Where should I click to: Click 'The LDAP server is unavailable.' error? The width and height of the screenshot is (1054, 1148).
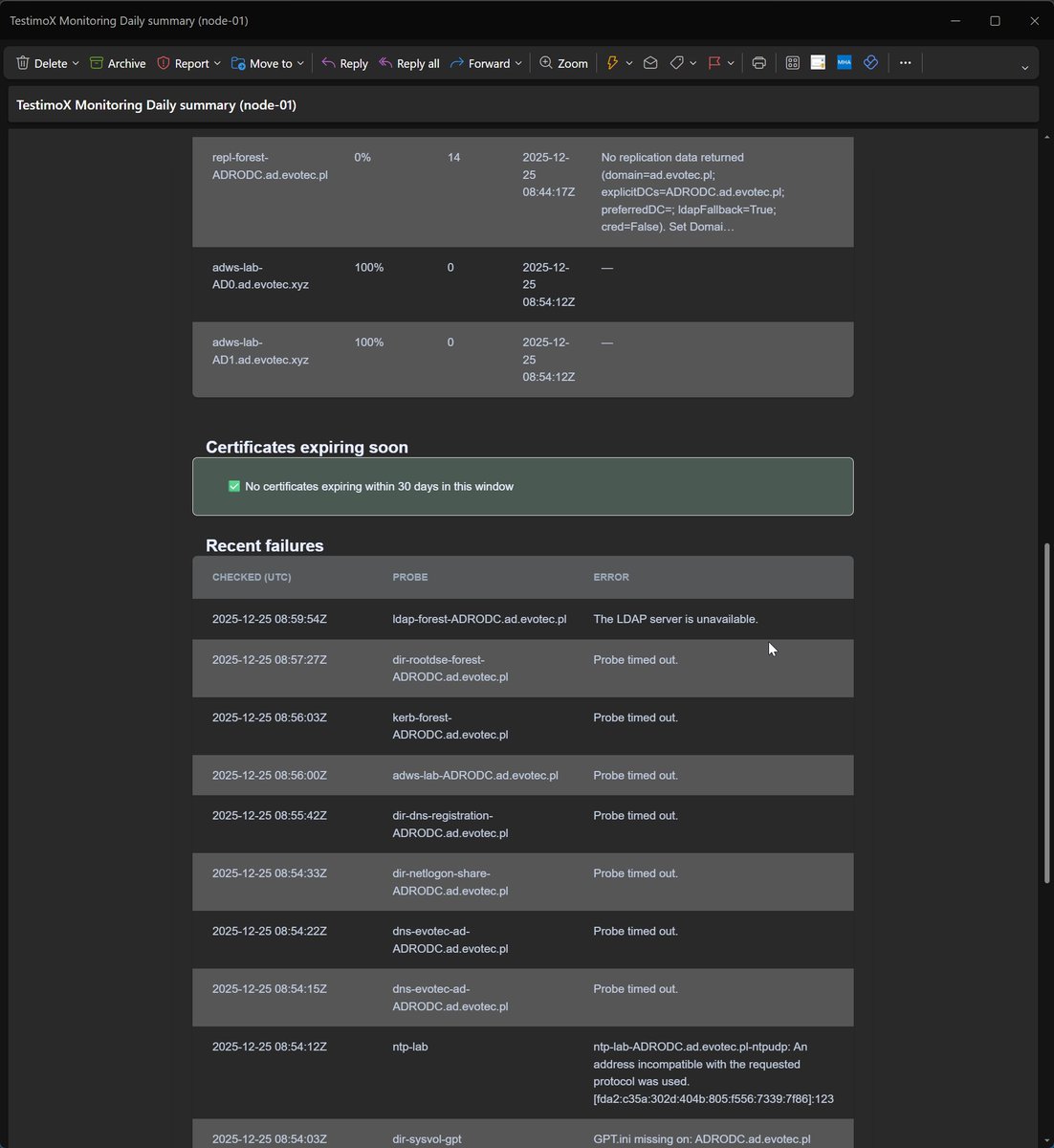coord(675,619)
